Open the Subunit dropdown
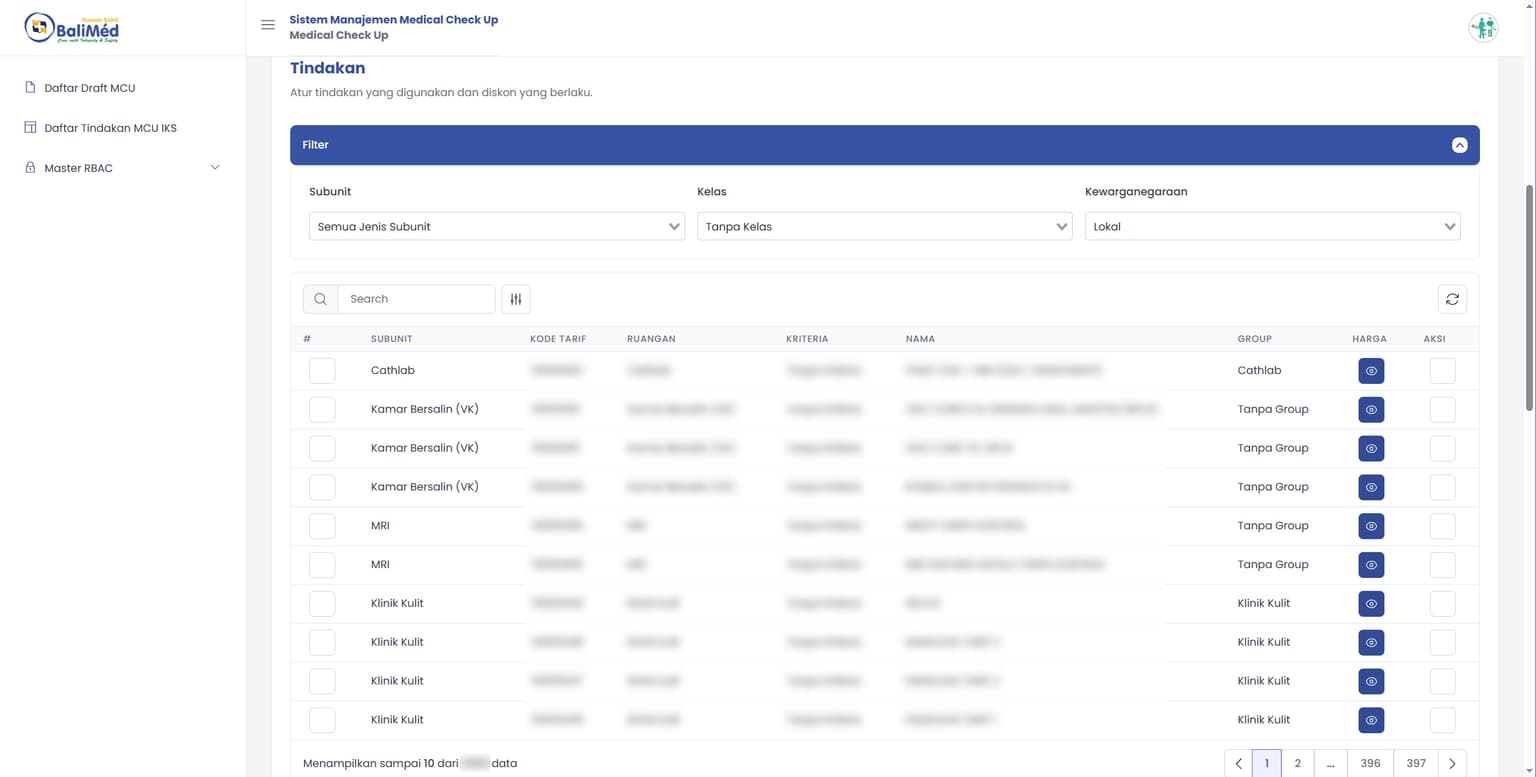Screen dimensions: 1536x777 [496, 227]
